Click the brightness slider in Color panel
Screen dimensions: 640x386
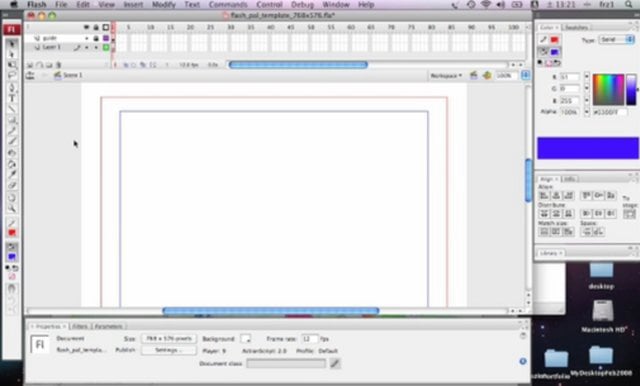click(631, 89)
